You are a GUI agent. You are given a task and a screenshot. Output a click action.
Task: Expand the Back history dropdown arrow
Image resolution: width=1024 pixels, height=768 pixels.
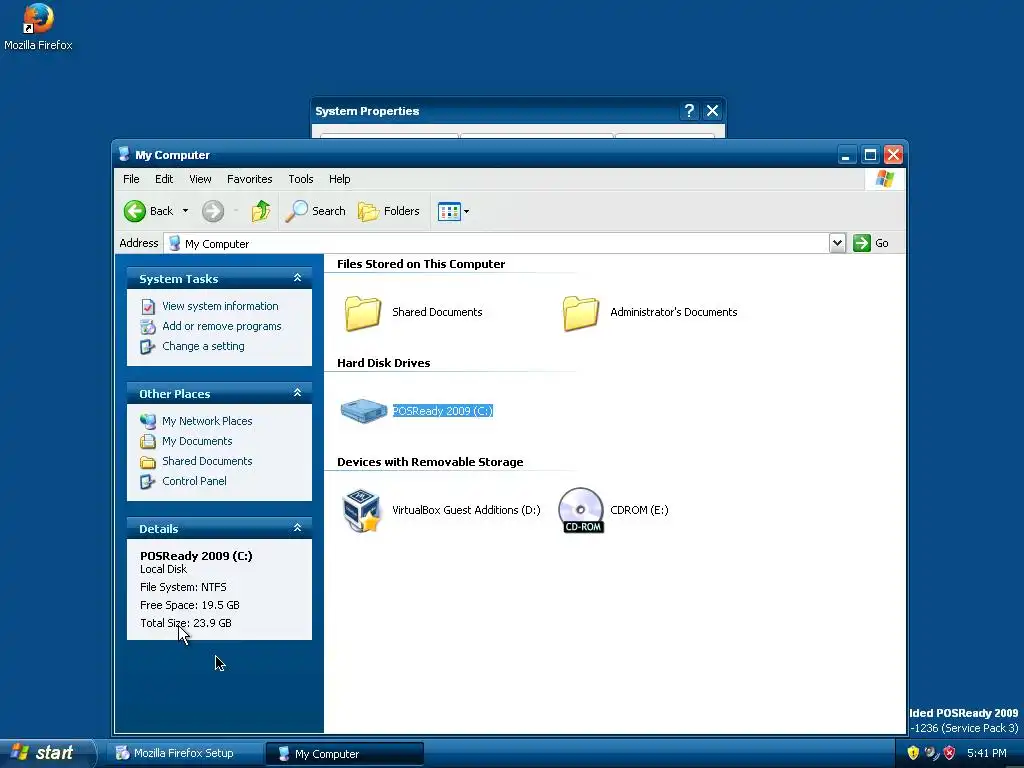[185, 211]
